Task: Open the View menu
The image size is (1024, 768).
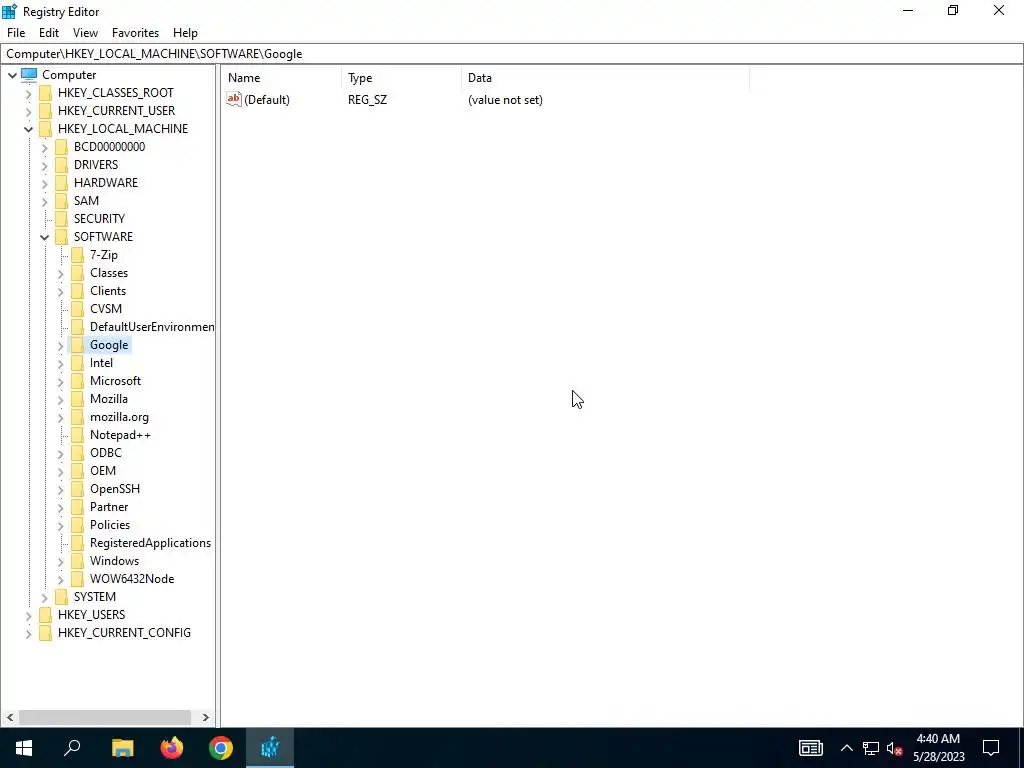Action: (85, 33)
